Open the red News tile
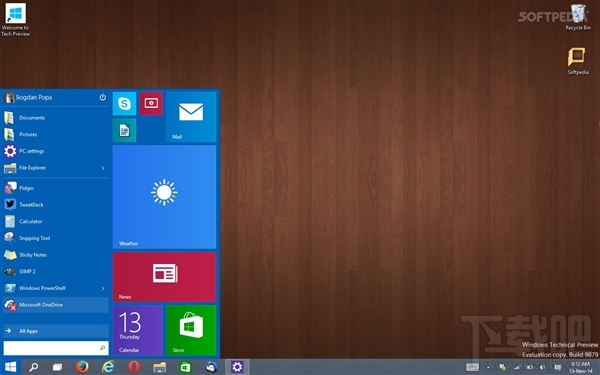 point(164,277)
